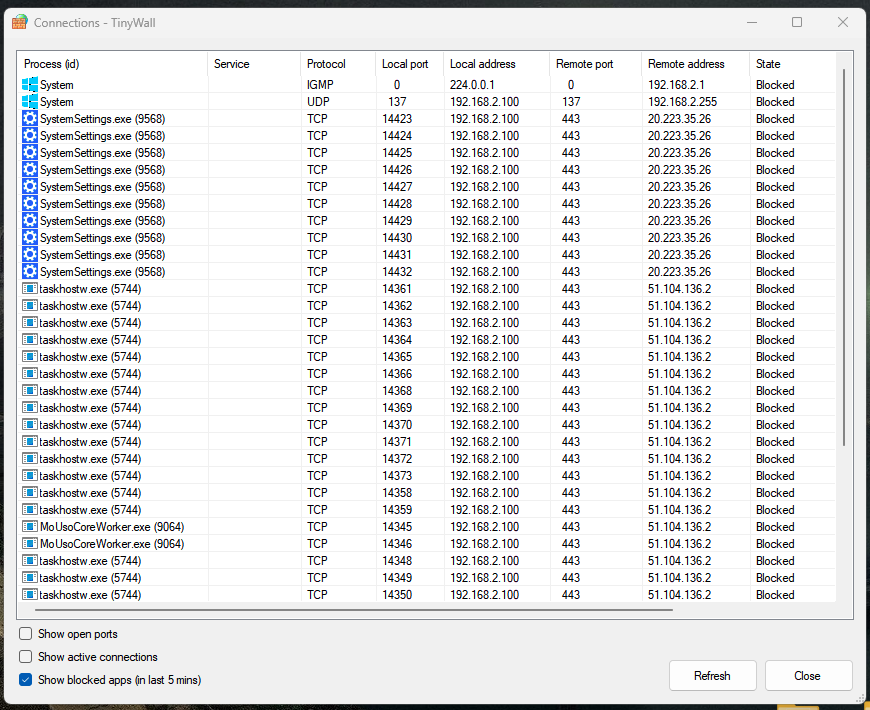Click the vertical scrollbar of the connections list
The width and height of the screenshot is (870, 710).
pos(844,257)
